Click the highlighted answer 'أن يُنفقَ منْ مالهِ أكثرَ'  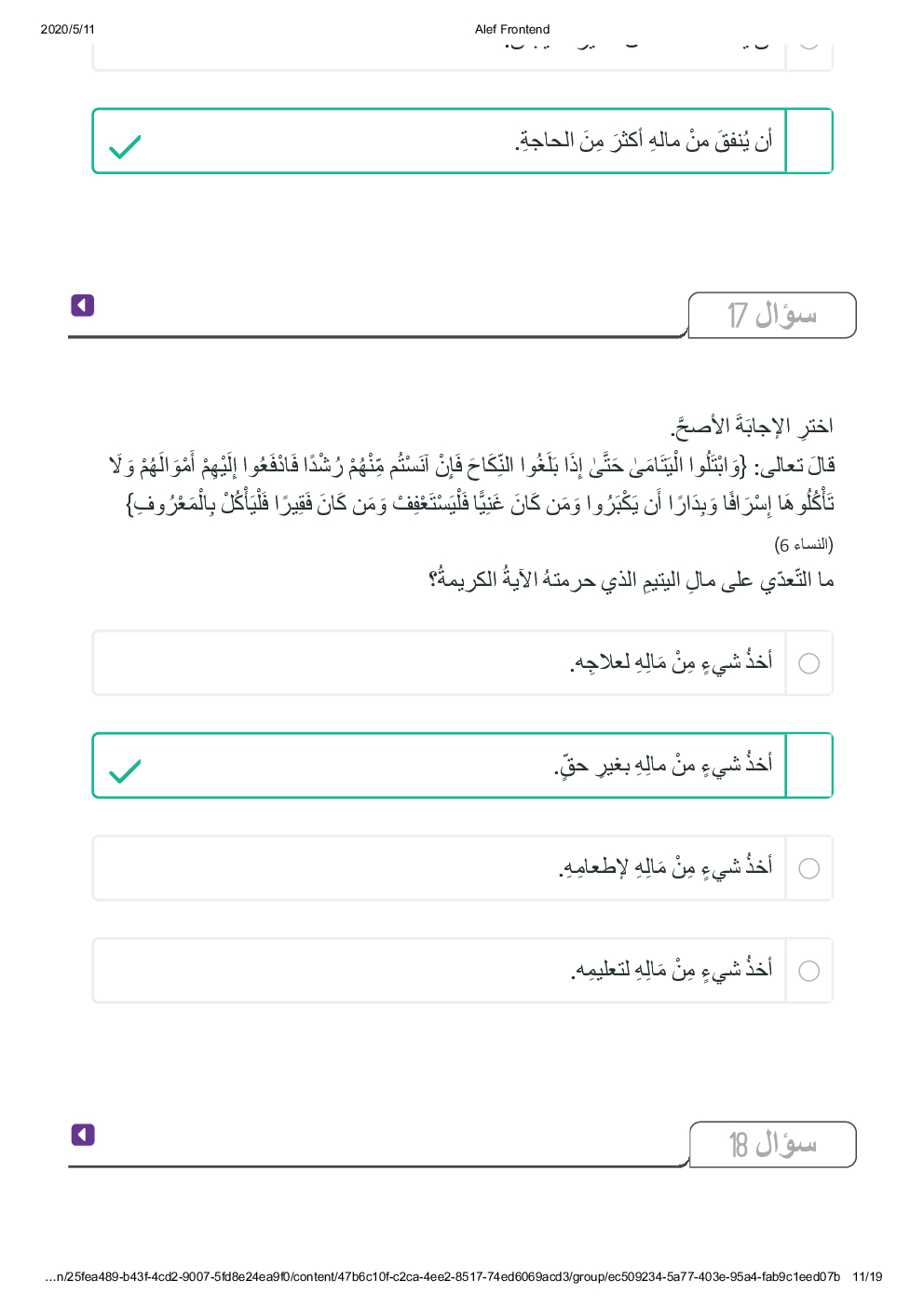point(644,141)
